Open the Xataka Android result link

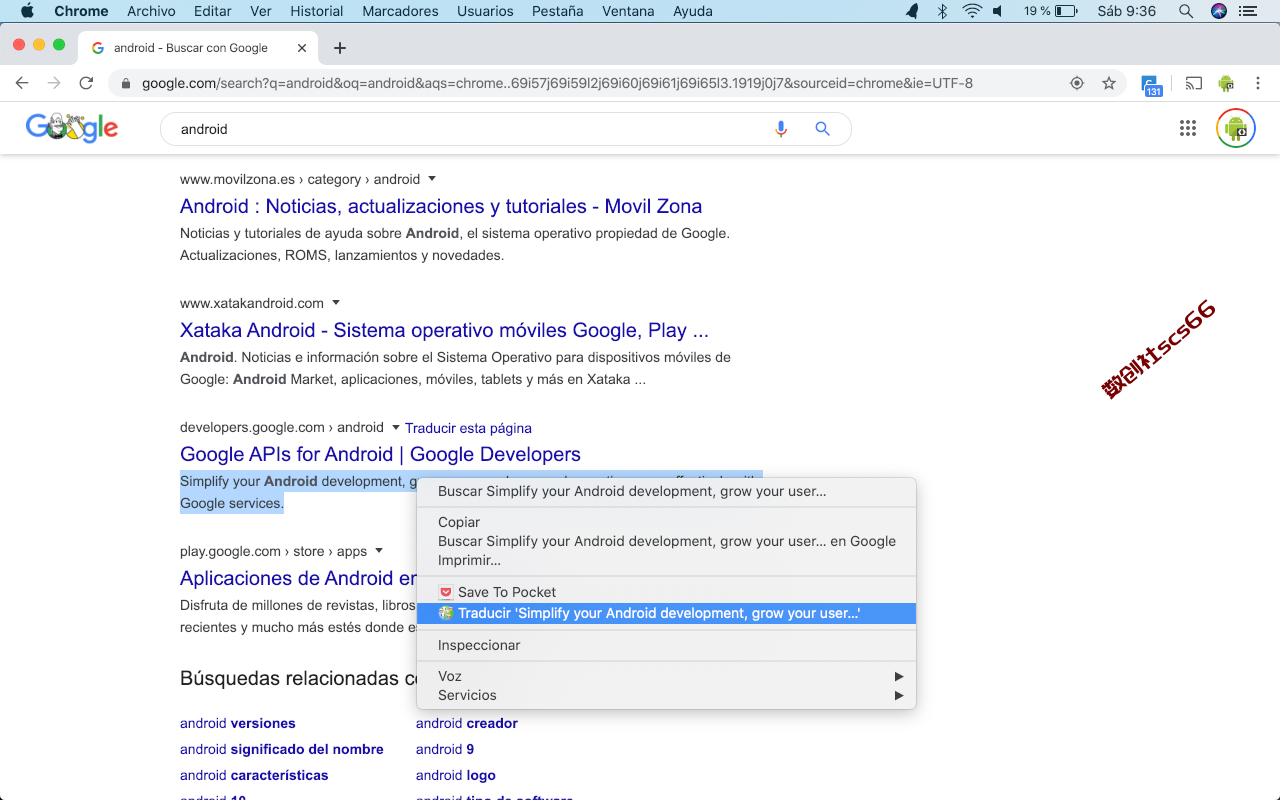pos(444,330)
